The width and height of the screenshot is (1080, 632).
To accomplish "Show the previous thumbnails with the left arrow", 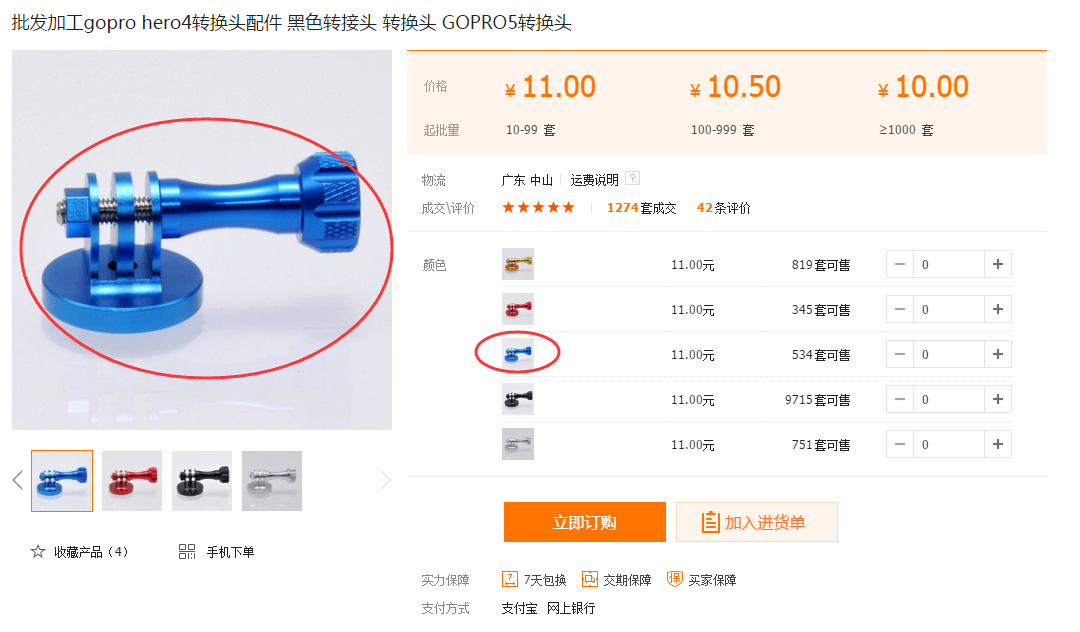I will click(x=18, y=480).
